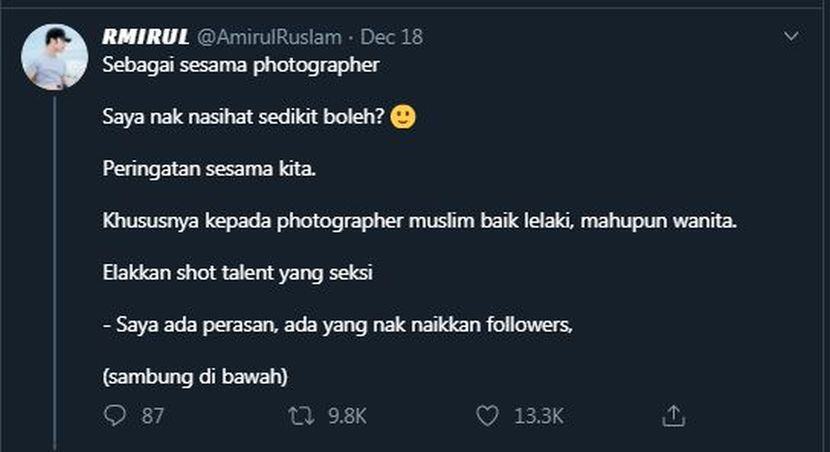Click the "Elakkan shot talent yang seksi" line
The image size is (830, 452).
click(237, 272)
